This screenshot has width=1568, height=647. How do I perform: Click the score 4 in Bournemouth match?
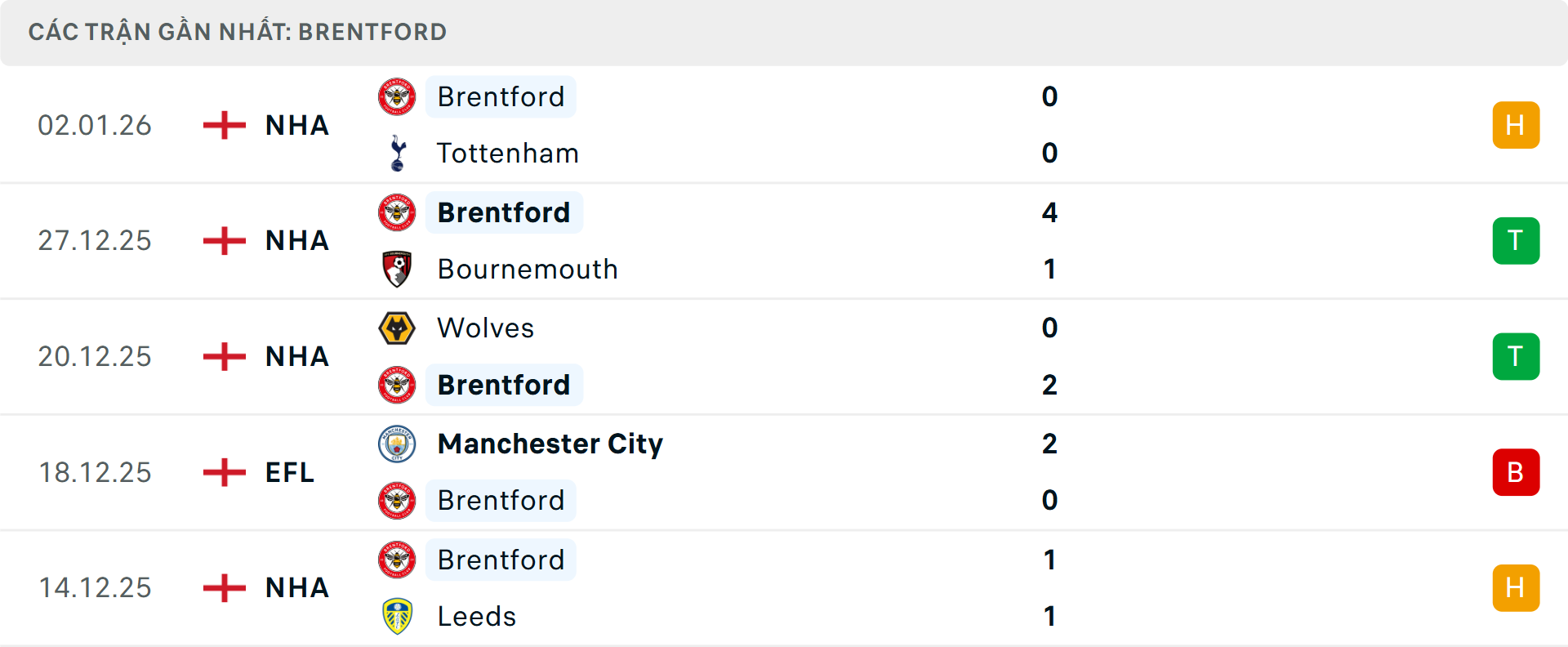point(1051,212)
